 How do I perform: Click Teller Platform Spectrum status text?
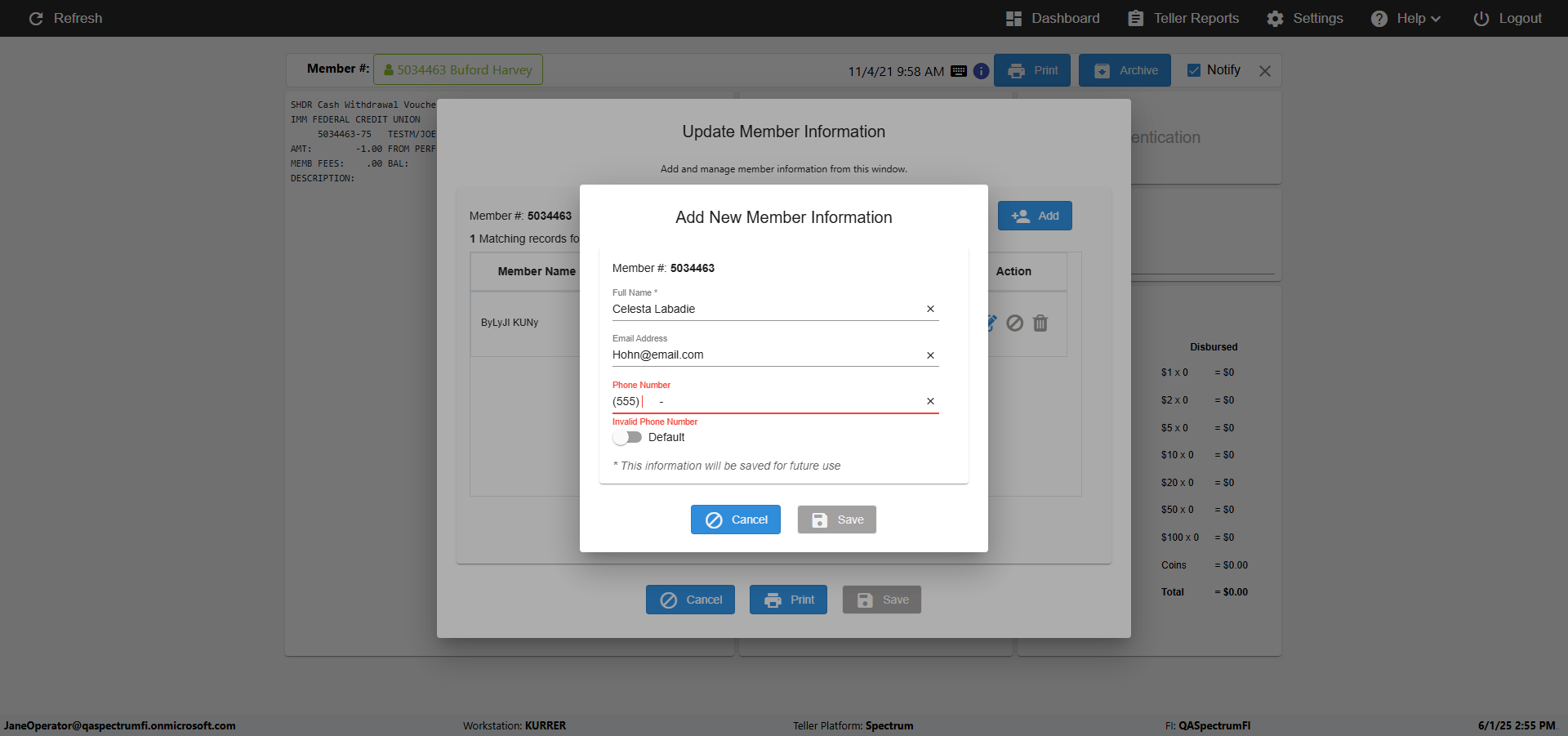coord(853,725)
